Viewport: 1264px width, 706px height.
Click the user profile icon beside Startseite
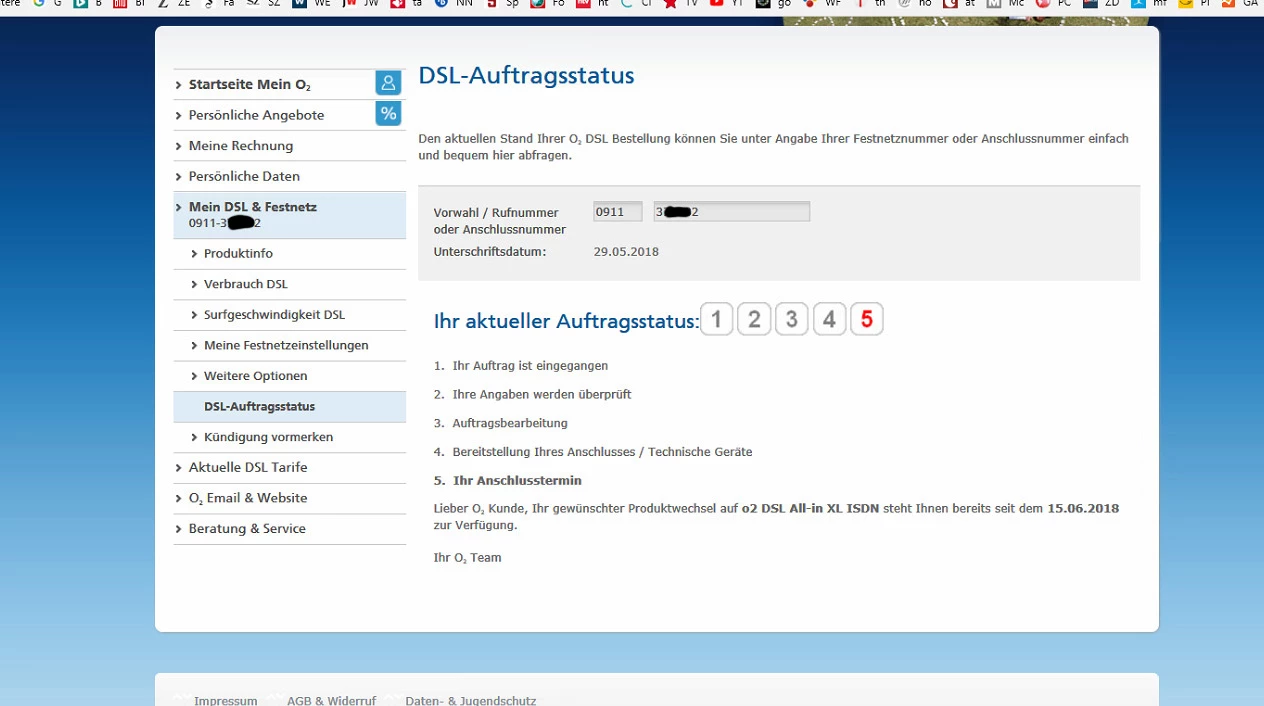(x=388, y=83)
